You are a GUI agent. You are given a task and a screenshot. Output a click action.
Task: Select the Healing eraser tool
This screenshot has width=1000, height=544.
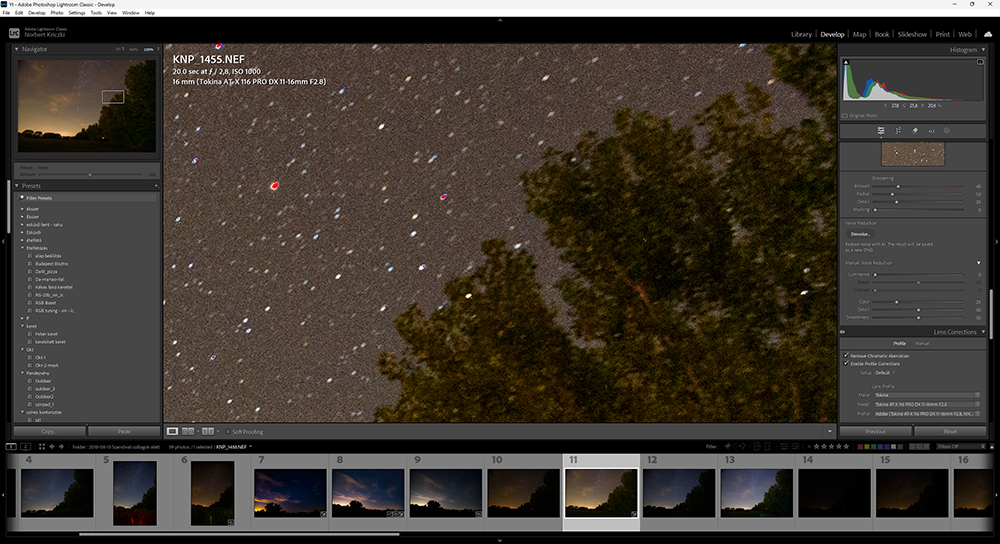coord(915,131)
